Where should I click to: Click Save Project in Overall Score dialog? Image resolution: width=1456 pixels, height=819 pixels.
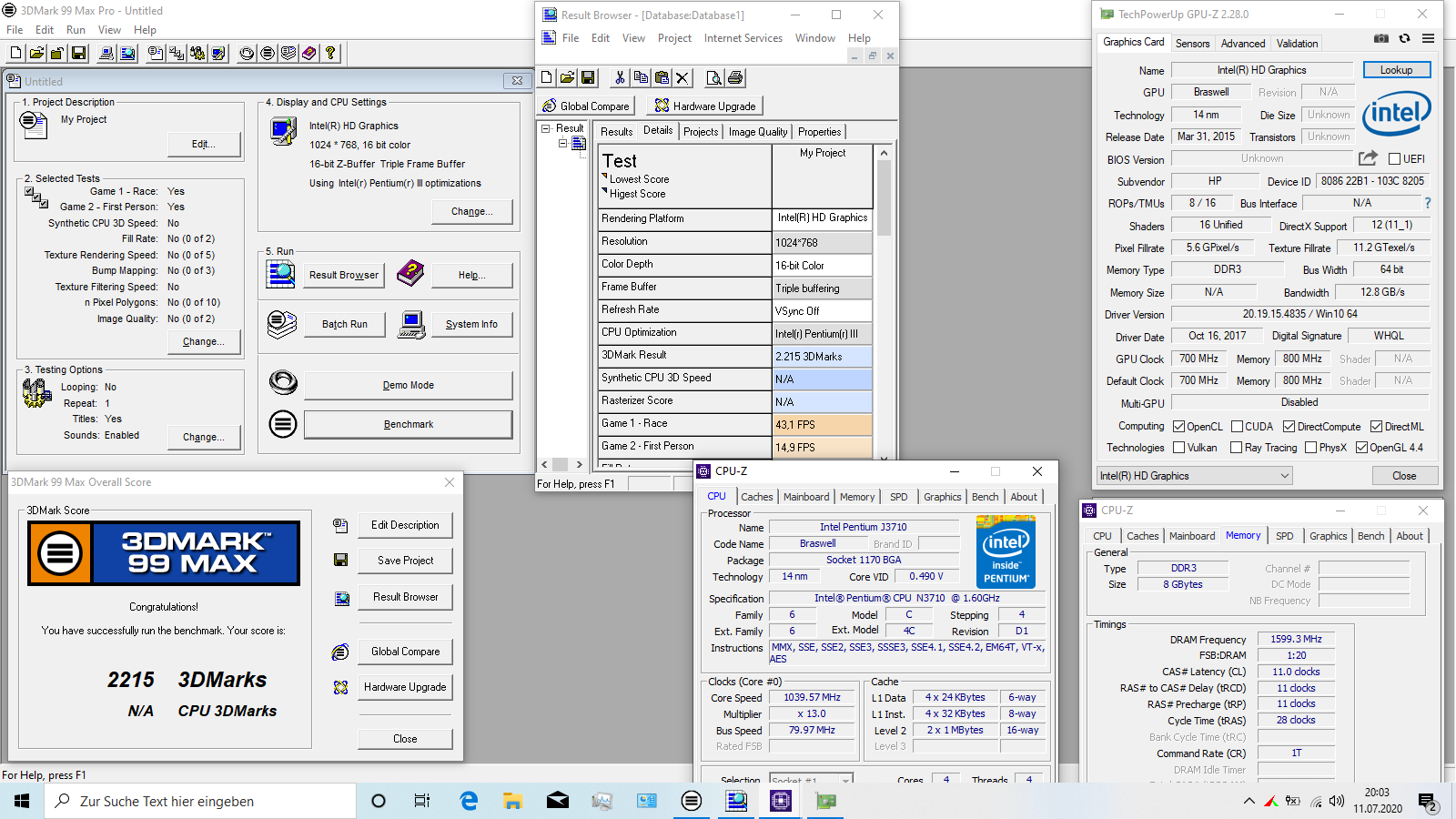[x=405, y=561]
